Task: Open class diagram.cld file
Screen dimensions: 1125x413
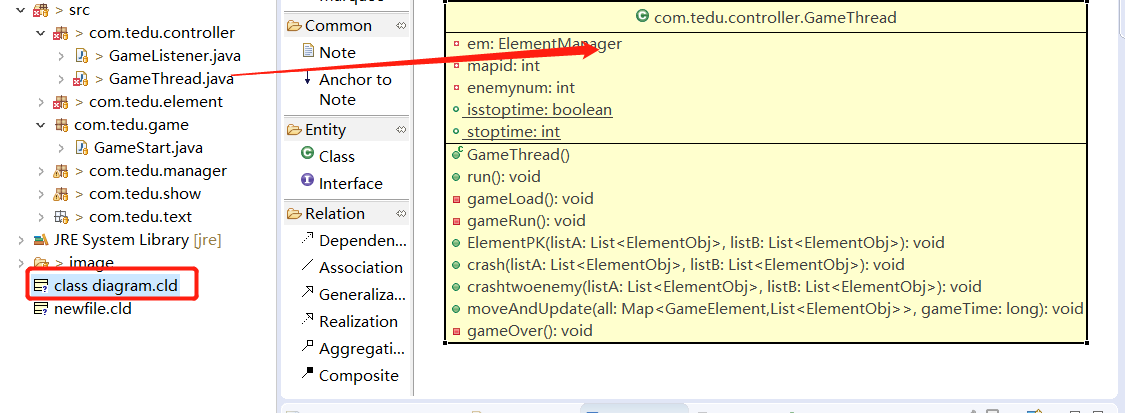Action: coord(116,286)
